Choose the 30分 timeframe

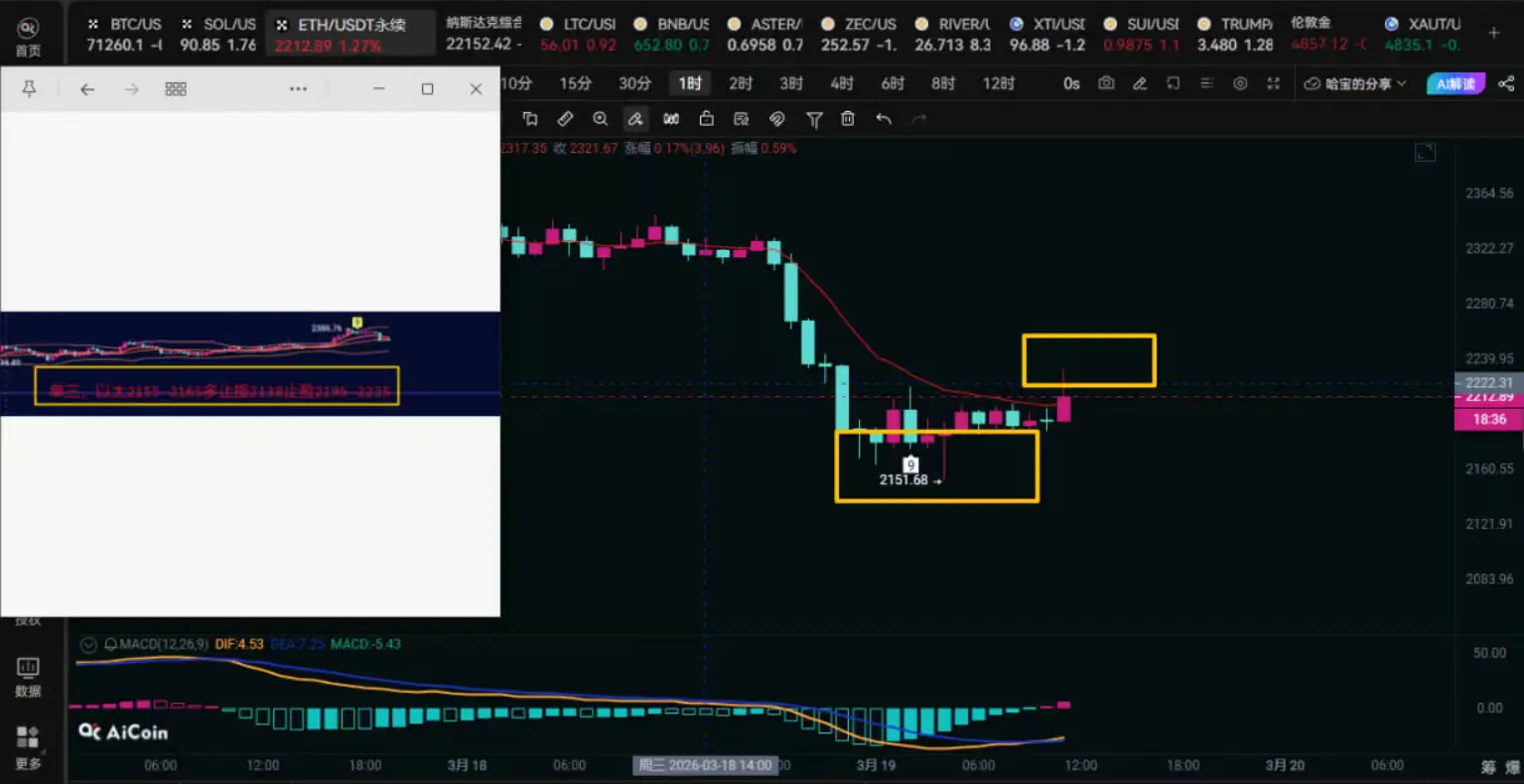pyautogui.click(x=634, y=83)
